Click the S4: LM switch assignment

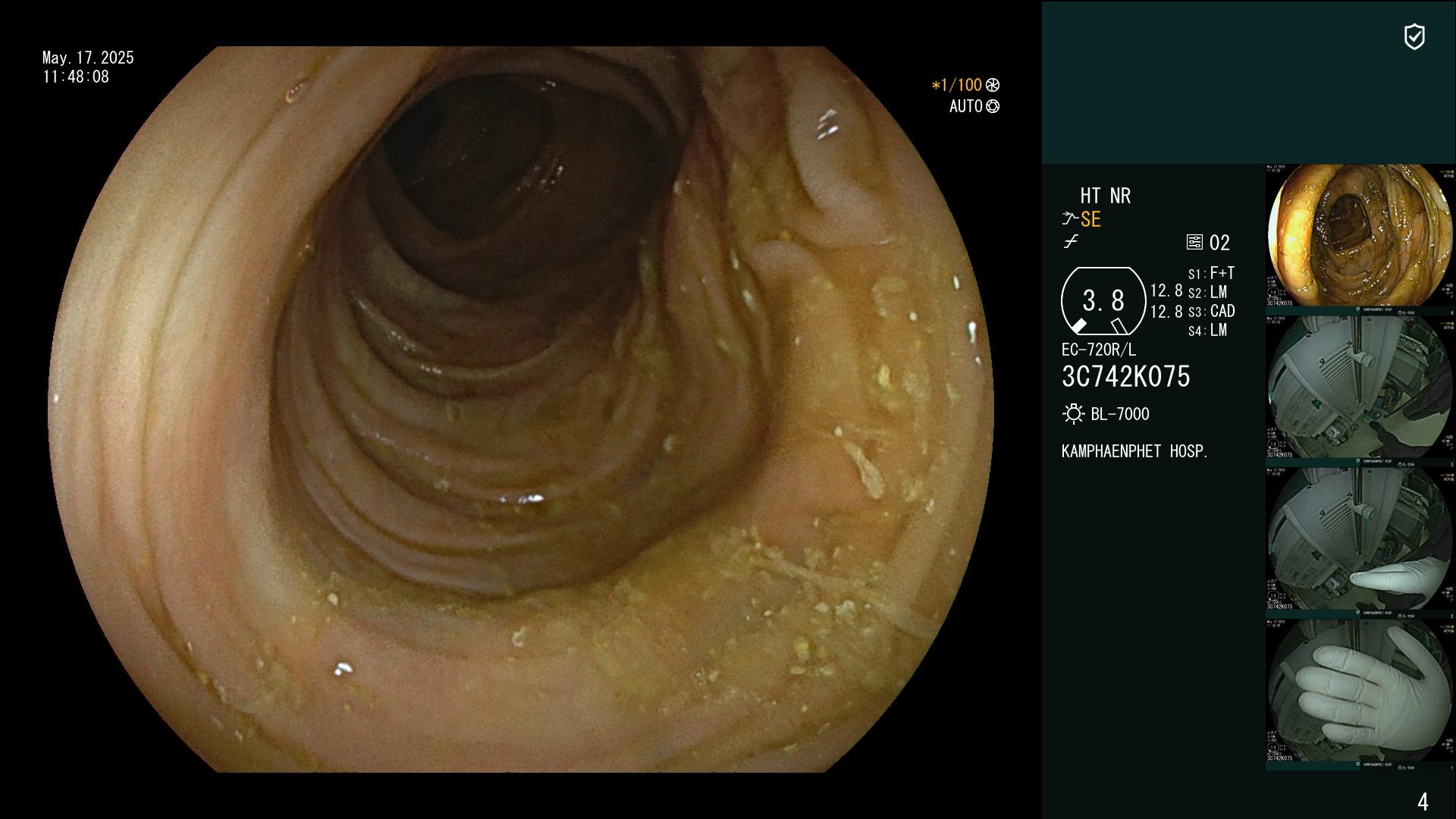pyautogui.click(x=1207, y=330)
